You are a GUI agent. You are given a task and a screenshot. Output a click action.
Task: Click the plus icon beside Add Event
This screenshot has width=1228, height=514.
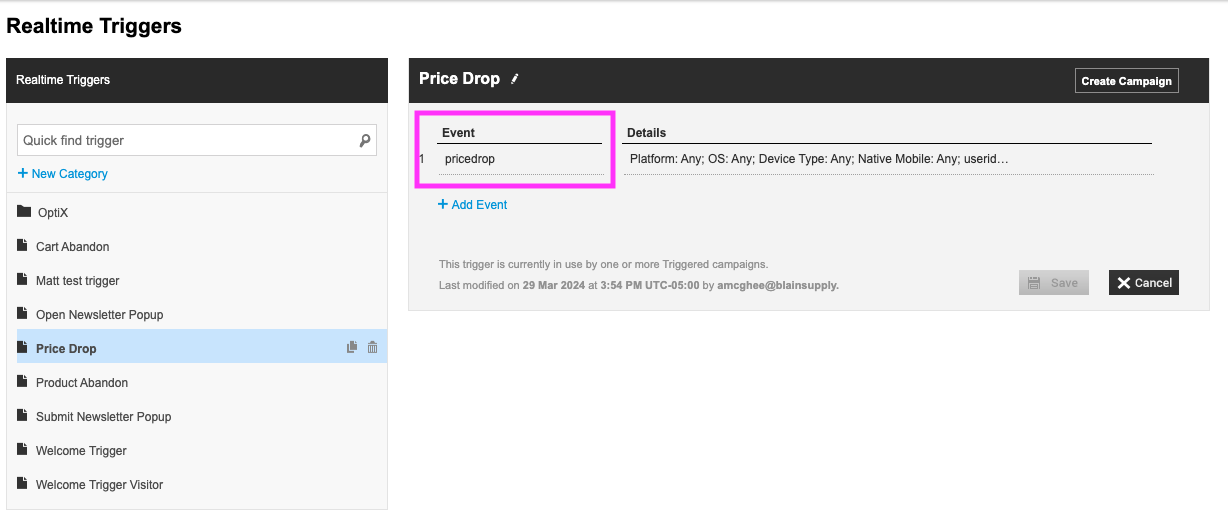click(x=443, y=205)
